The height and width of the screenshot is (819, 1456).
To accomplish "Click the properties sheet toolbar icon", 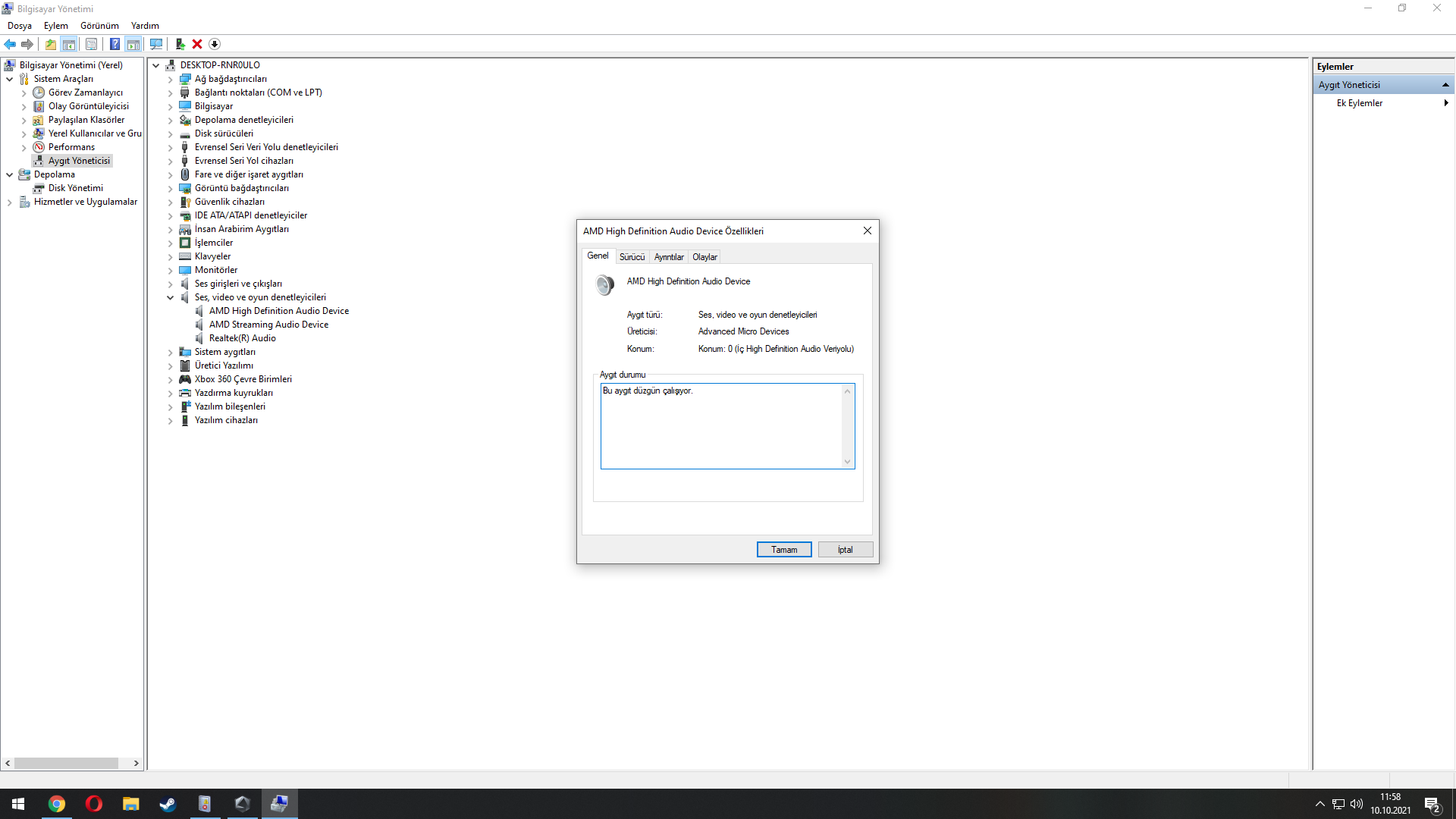I will click(x=91, y=44).
